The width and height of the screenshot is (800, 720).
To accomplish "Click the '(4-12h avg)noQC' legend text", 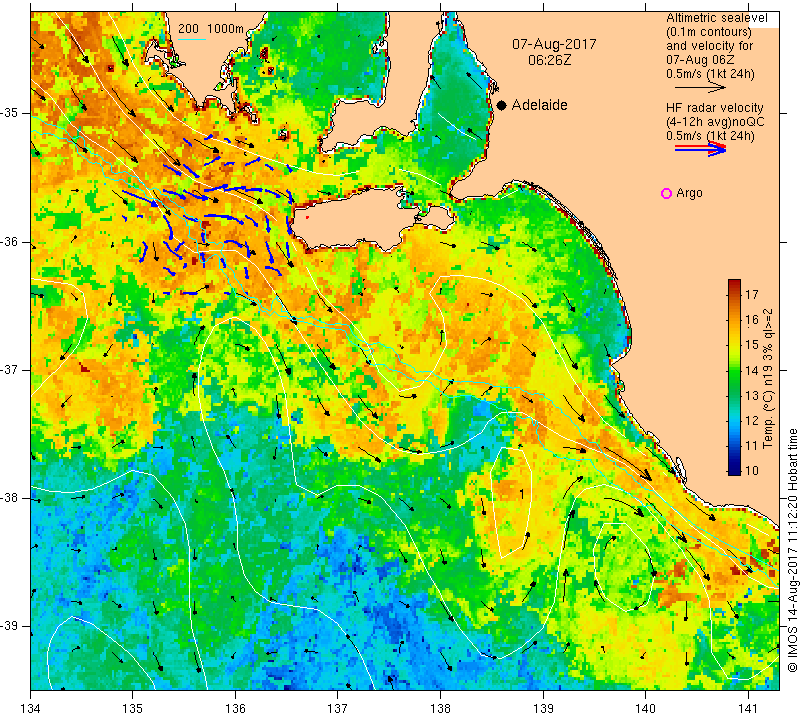I will [715, 122].
